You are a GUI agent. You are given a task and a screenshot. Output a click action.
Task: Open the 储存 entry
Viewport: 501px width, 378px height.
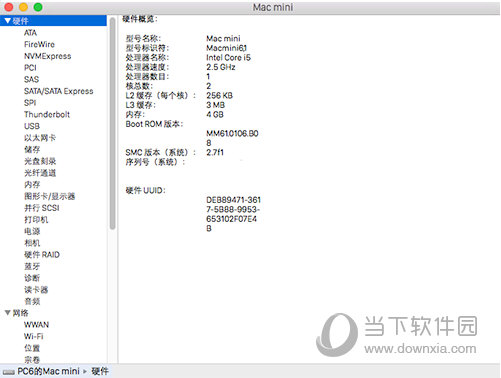(32, 149)
